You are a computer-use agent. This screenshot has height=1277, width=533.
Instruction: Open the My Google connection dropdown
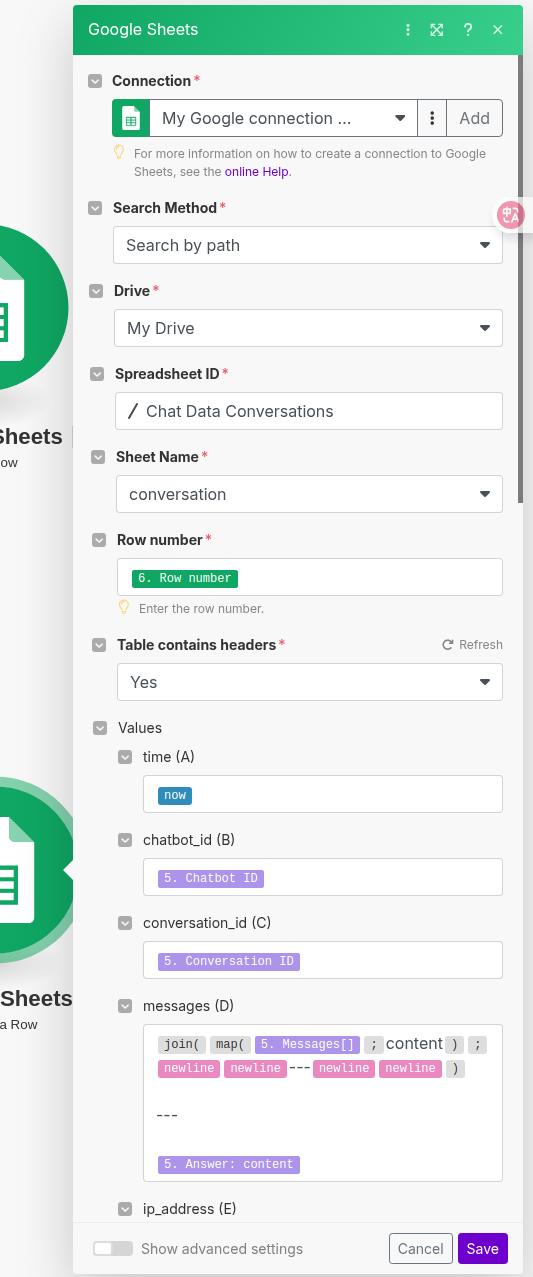pos(283,118)
